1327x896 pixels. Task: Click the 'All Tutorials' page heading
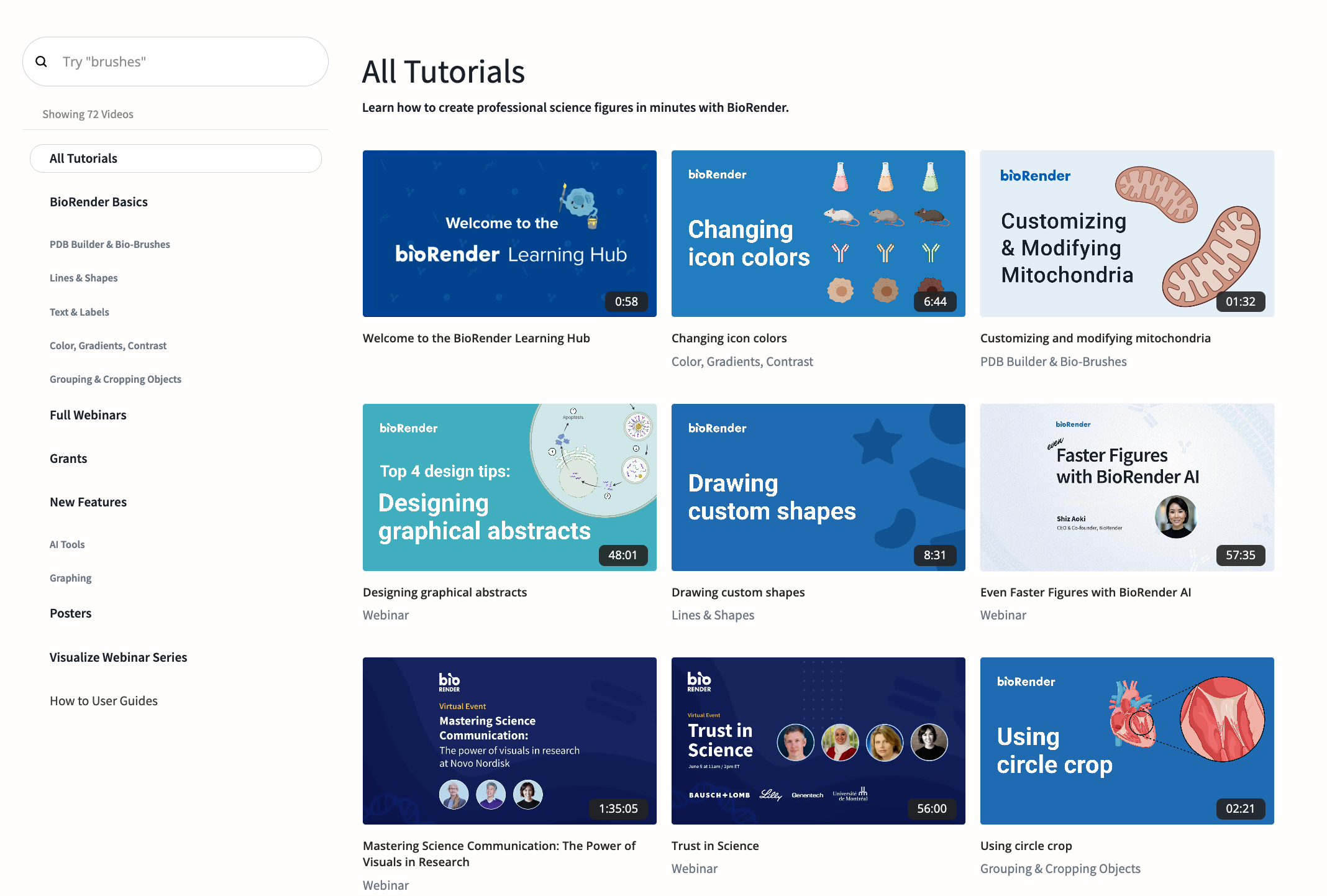click(444, 71)
